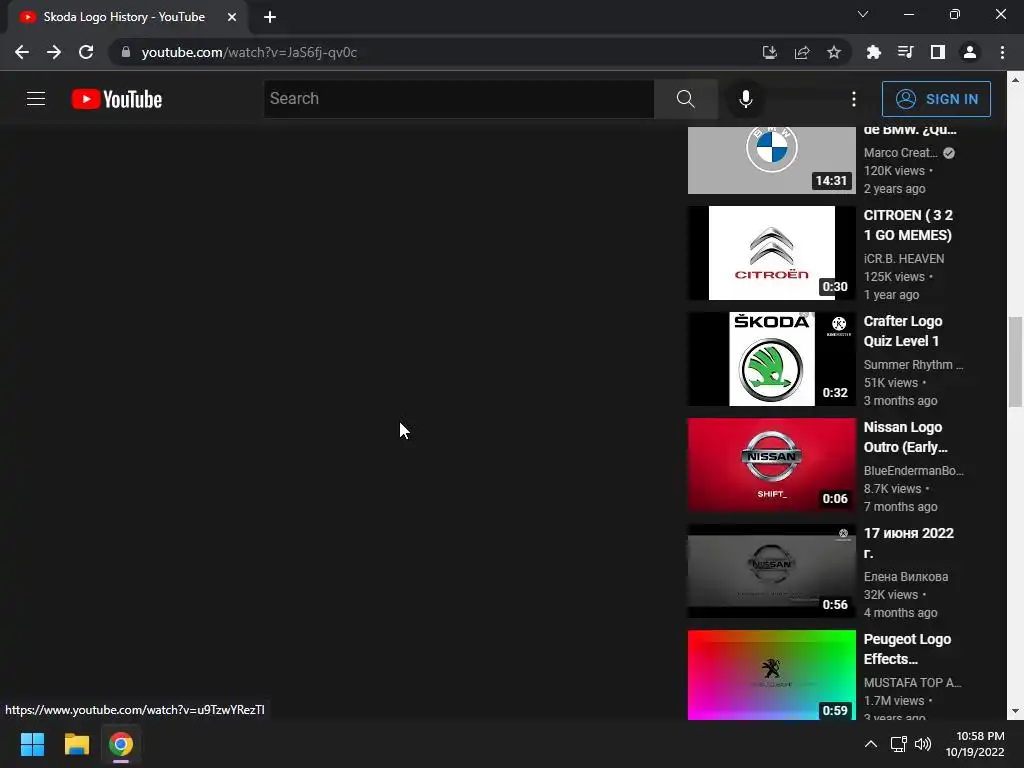
Task: Close the Skoda Logo History tab
Action: coord(232,17)
